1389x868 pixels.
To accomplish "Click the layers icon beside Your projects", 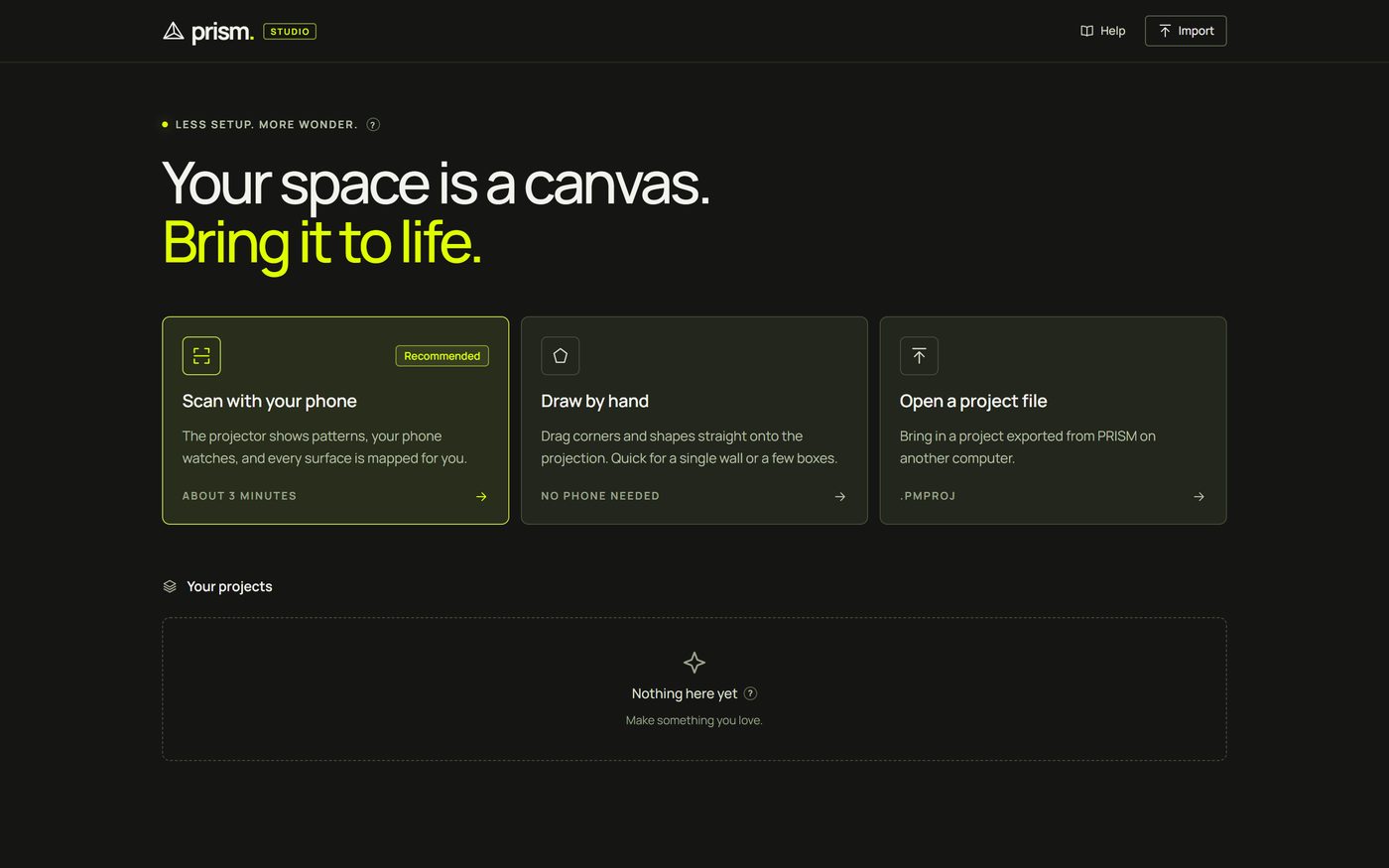I will point(170,586).
